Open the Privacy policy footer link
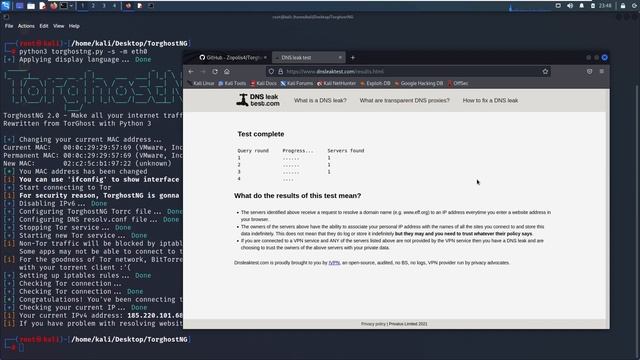This screenshot has width=640, height=360. [373, 324]
